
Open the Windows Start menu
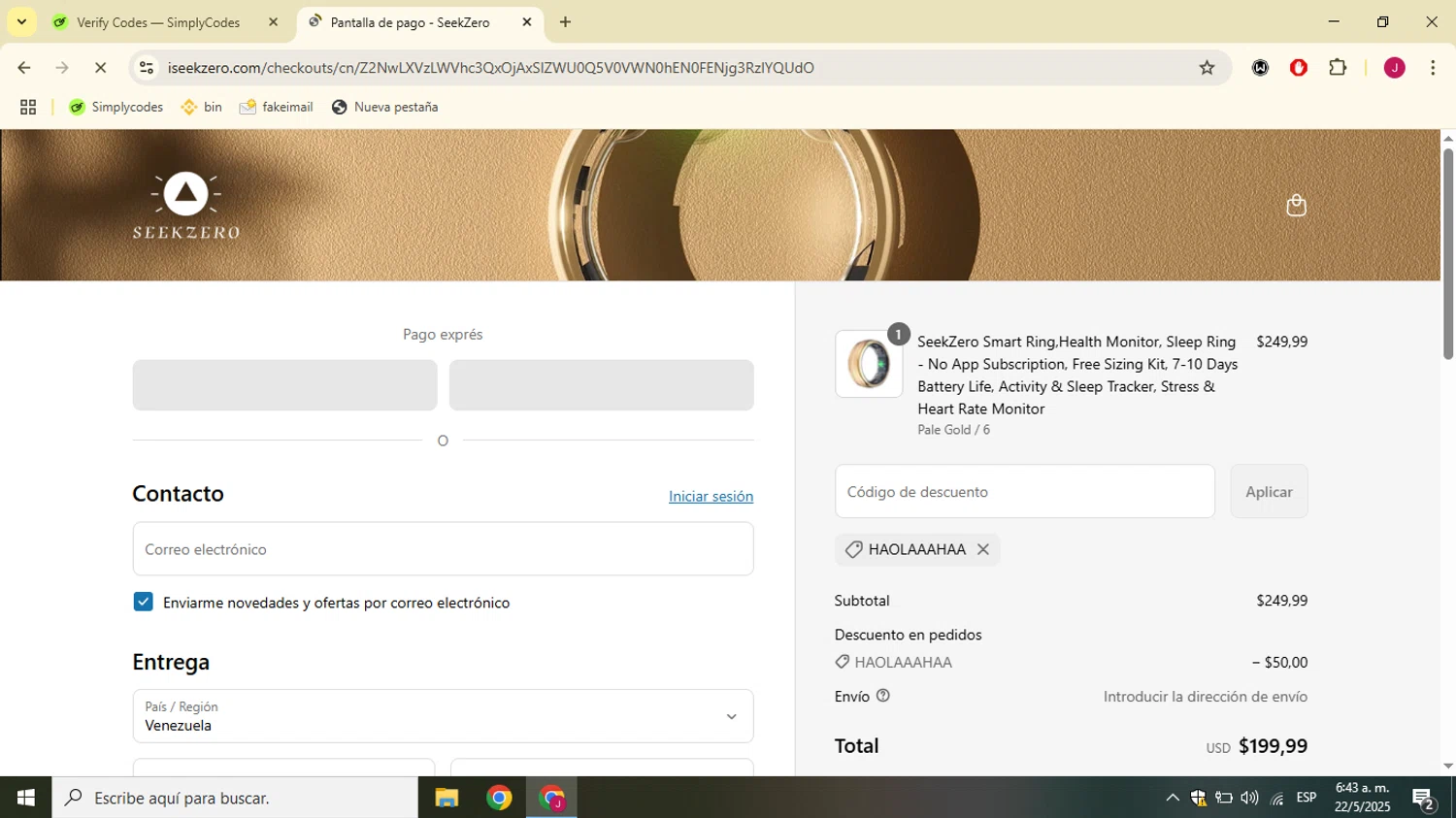click(x=25, y=798)
